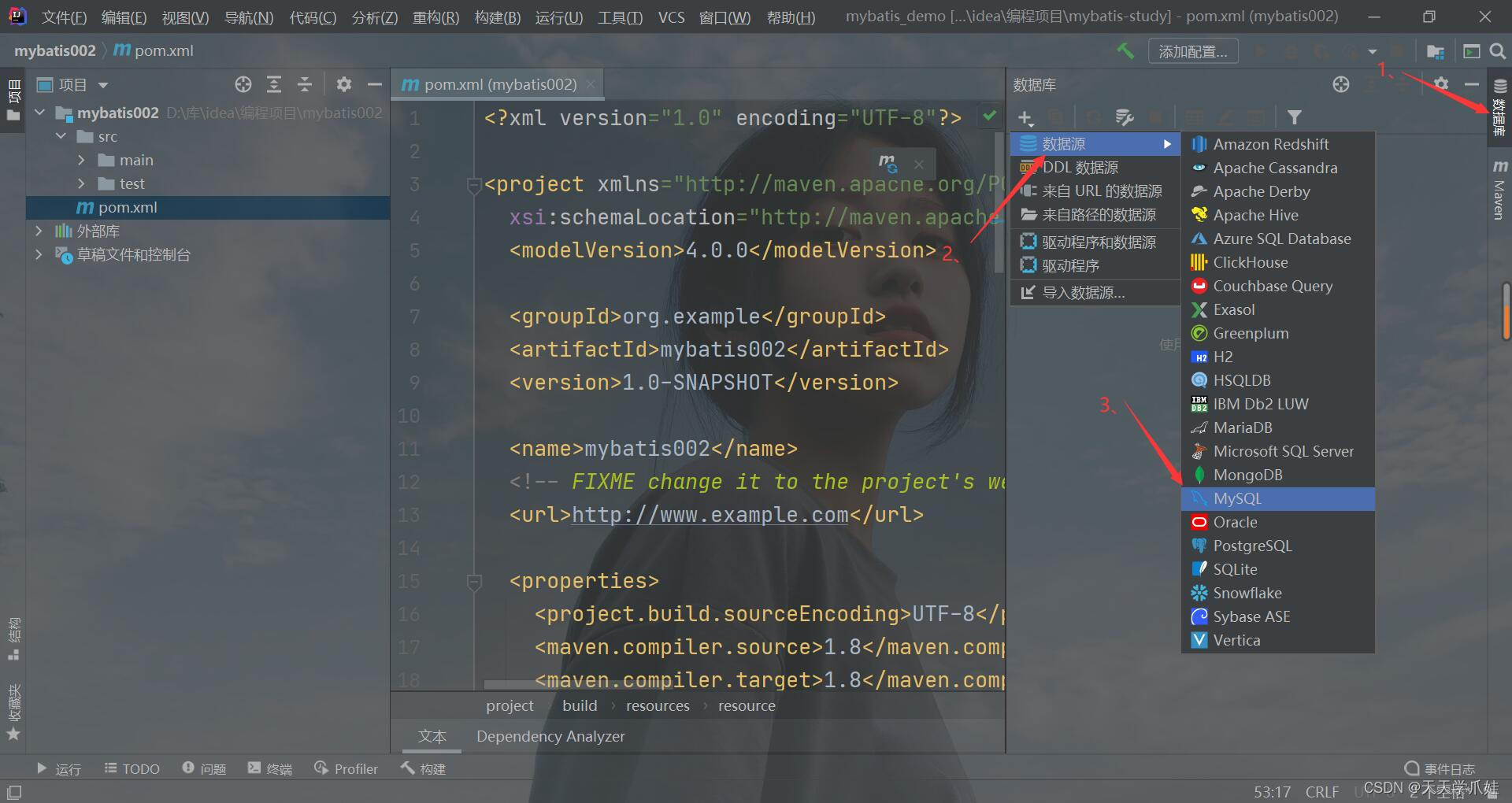1512x803 pixels.
Task: Expand the test folder node
Action: tap(81, 183)
